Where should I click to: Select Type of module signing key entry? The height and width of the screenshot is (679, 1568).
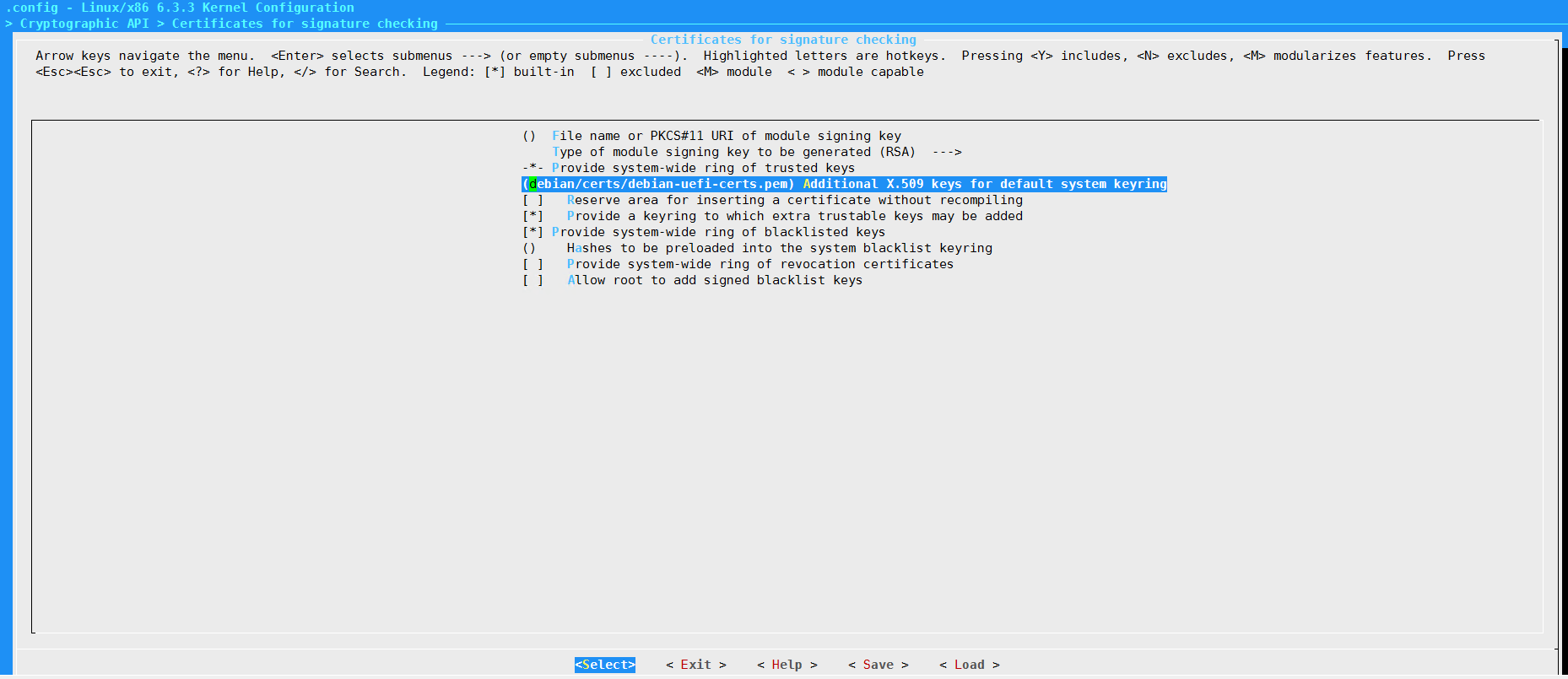pos(733,152)
